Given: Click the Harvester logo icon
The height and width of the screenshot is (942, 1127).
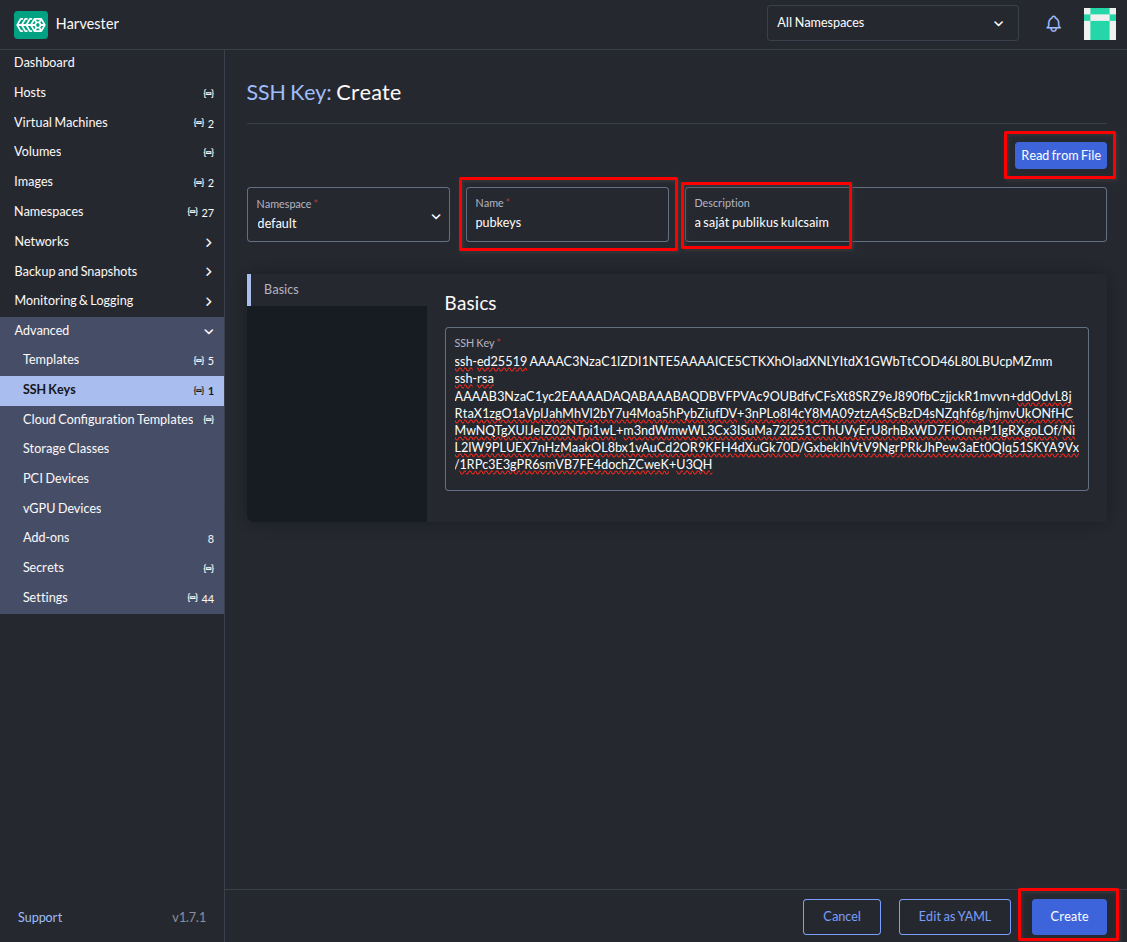Looking at the screenshot, I should click(x=30, y=23).
